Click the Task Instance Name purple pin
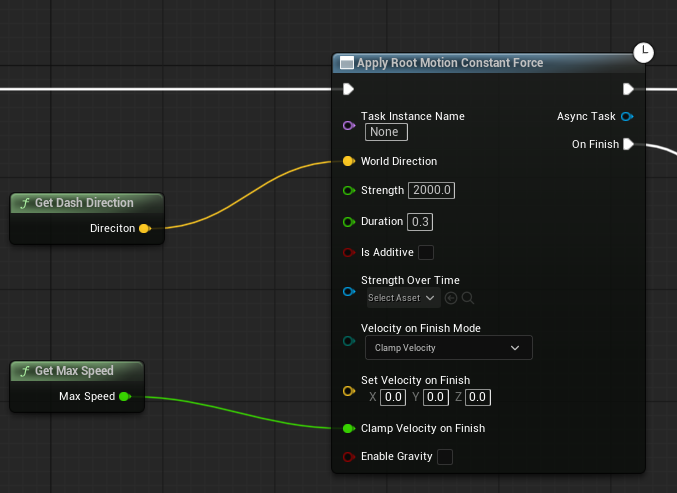 (349, 126)
